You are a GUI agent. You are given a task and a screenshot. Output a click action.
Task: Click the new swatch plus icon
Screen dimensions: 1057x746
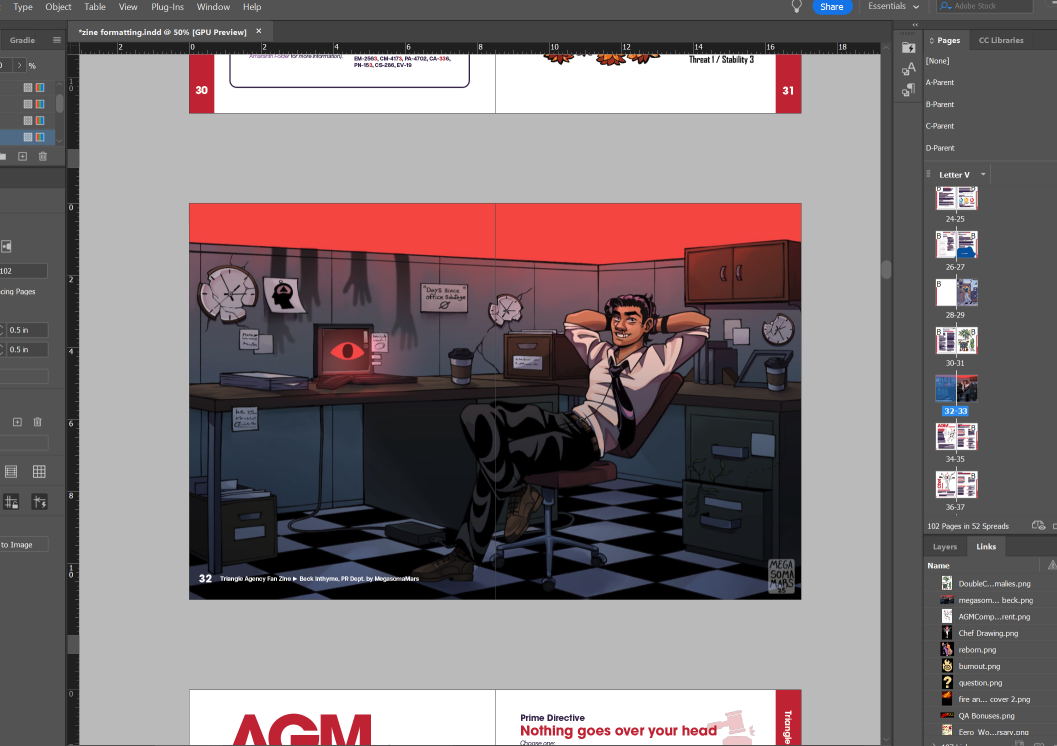tap(22, 156)
